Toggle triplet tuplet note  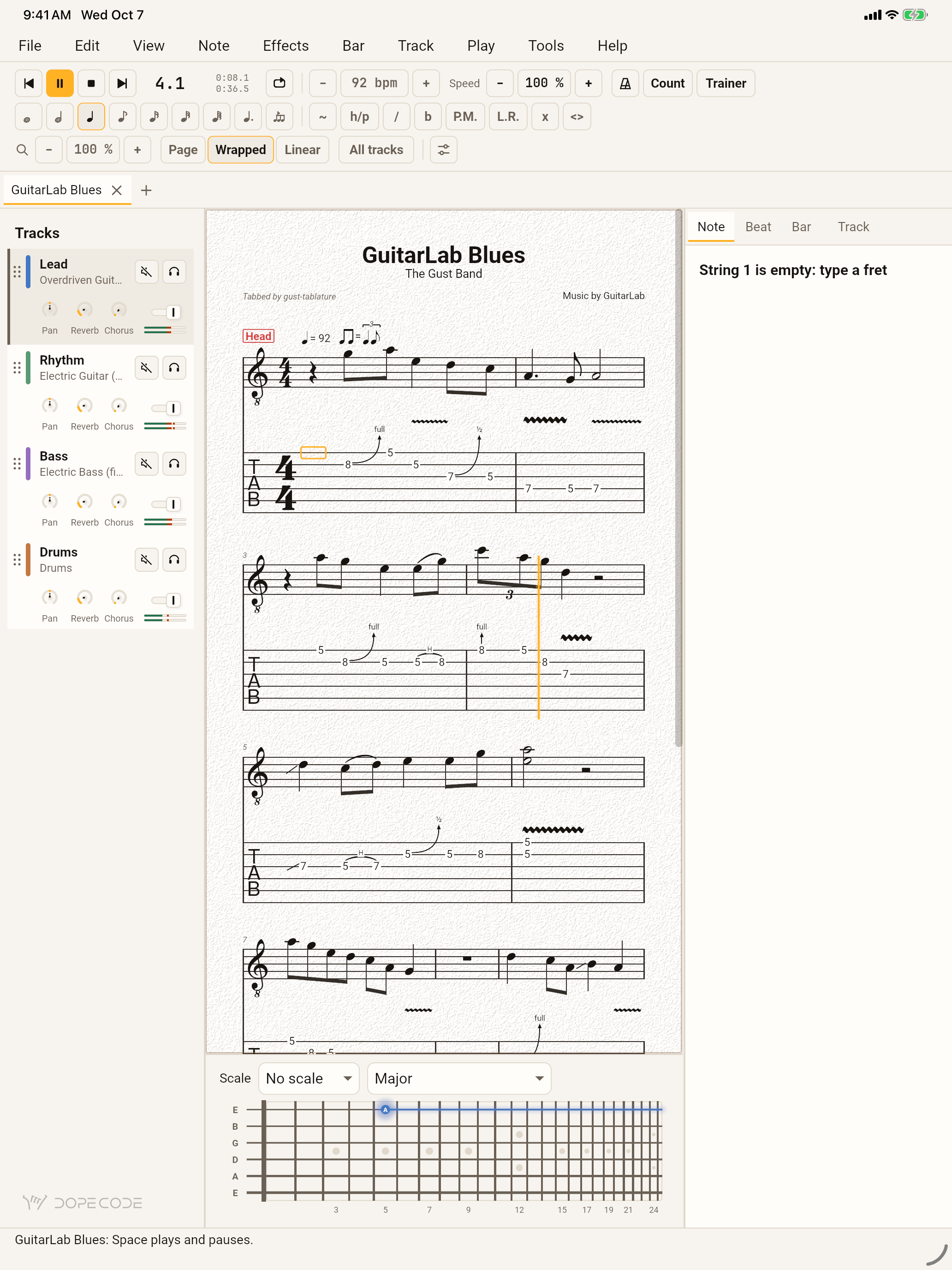(x=280, y=117)
